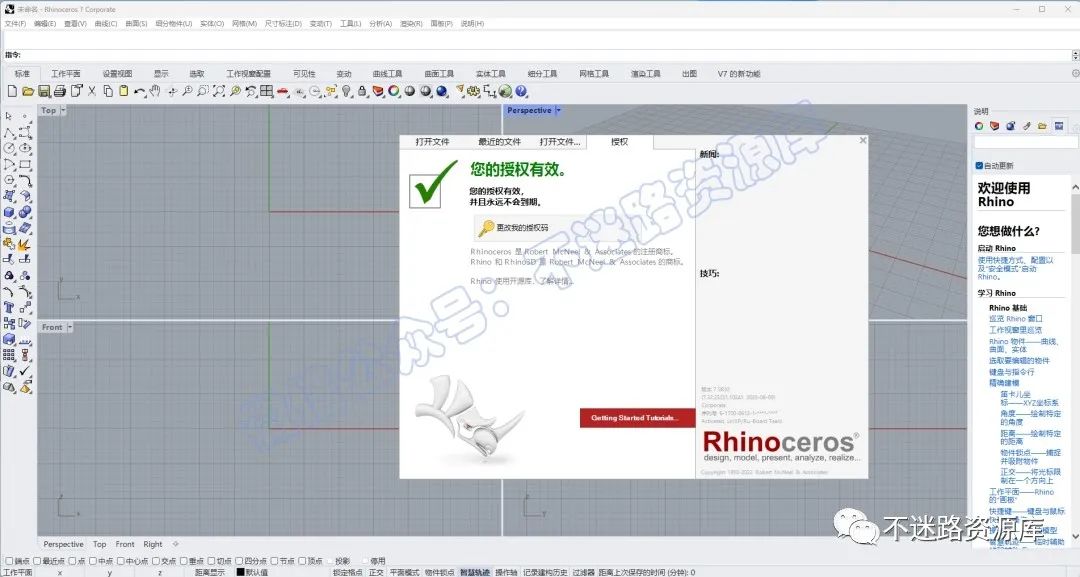Save the model using the diskette icon
1080x577 pixels.
[x=43, y=91]
